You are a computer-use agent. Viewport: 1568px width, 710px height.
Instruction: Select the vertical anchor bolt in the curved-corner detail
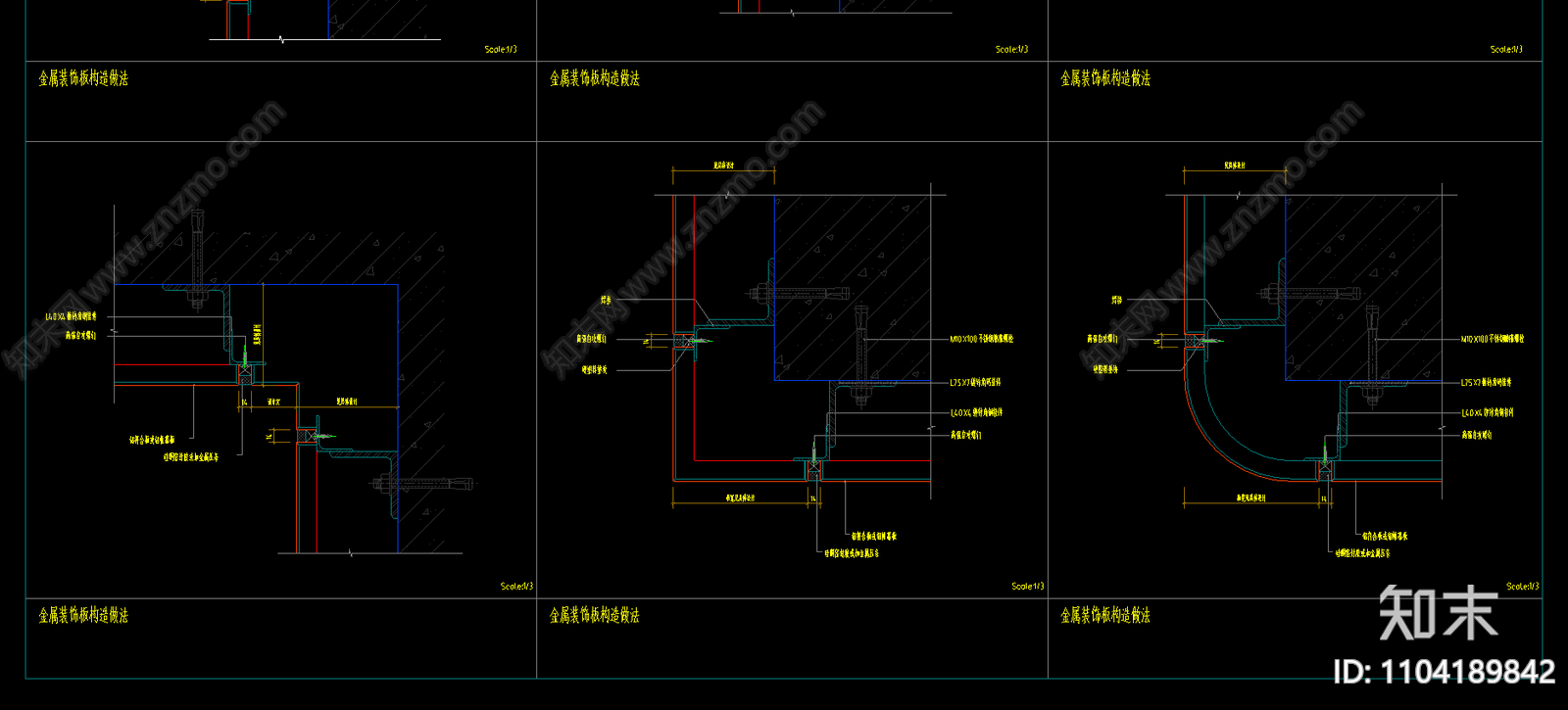(x=1372, y=355)
